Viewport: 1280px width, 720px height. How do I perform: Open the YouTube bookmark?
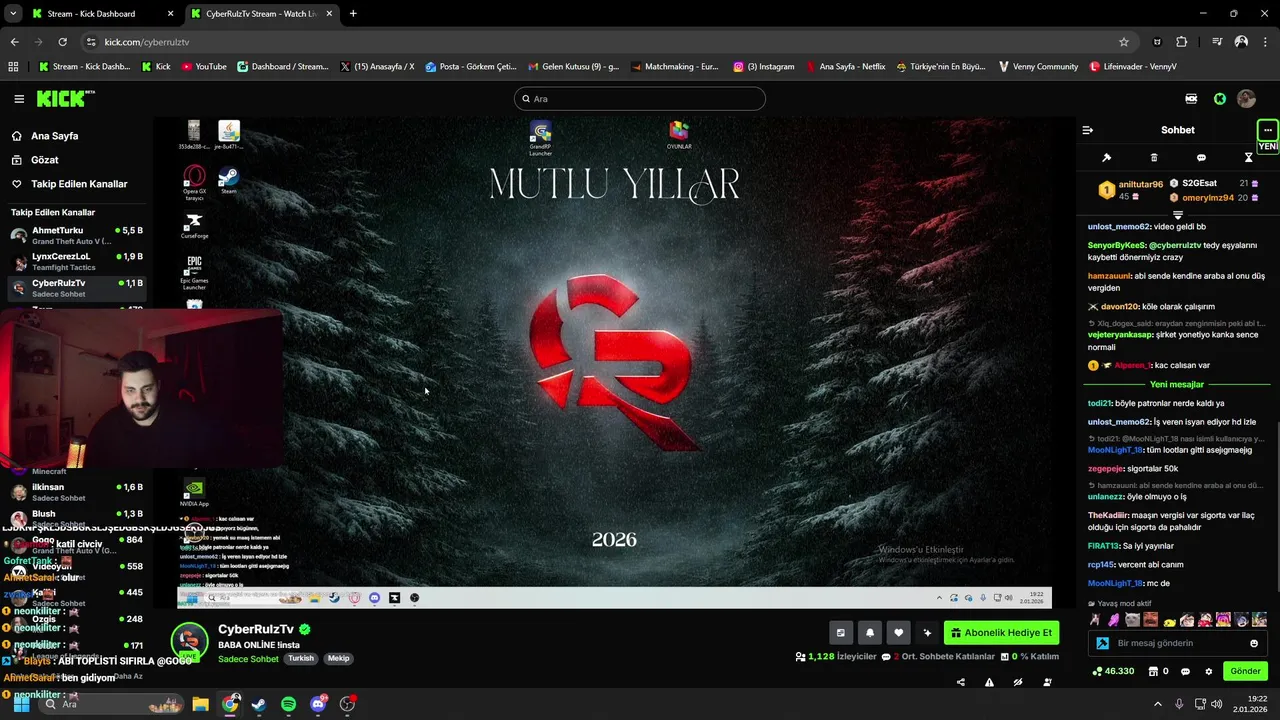pos(204,67)
